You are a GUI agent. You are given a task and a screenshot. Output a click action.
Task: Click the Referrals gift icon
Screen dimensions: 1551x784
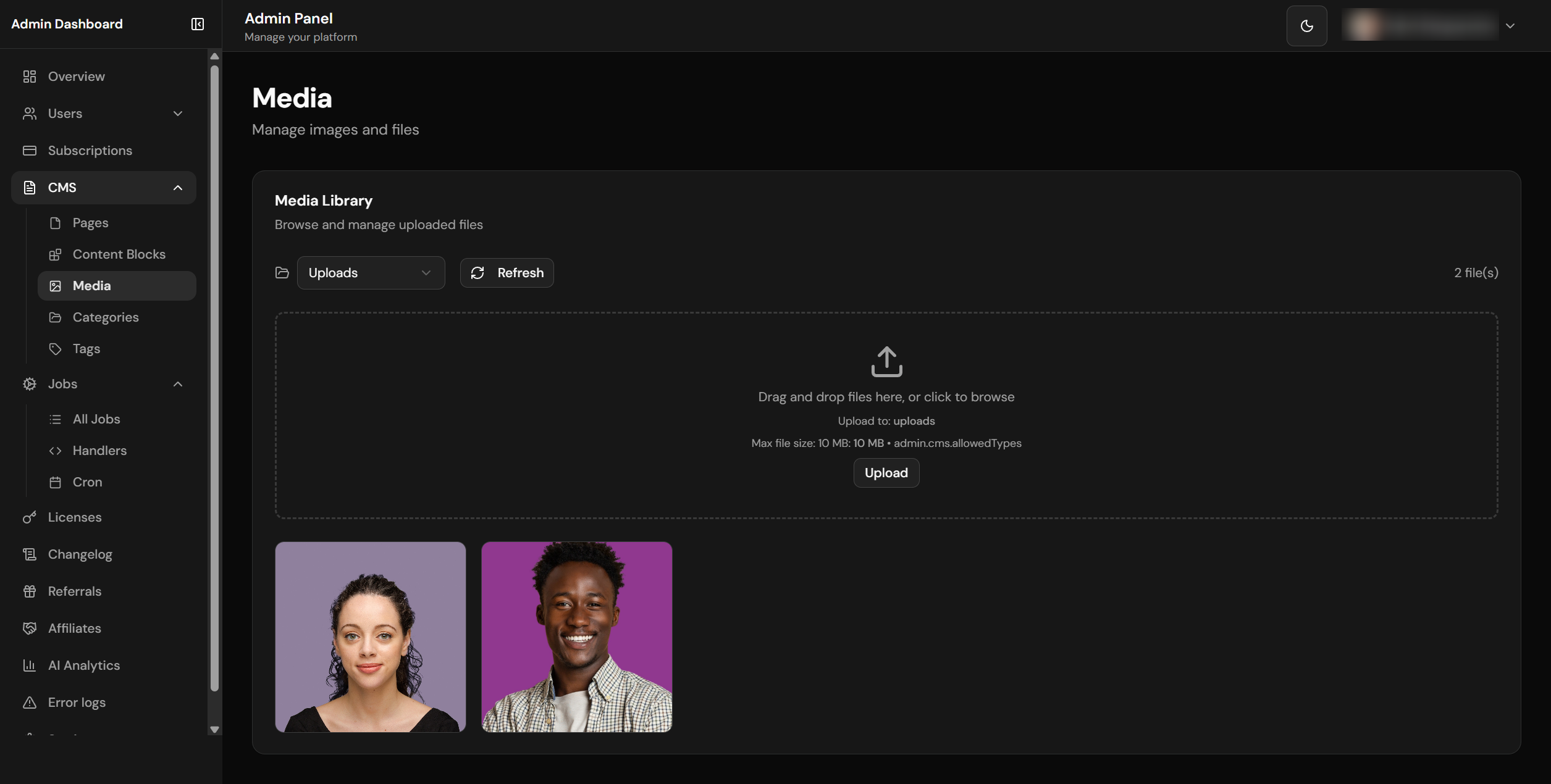[x=30, y=591]
